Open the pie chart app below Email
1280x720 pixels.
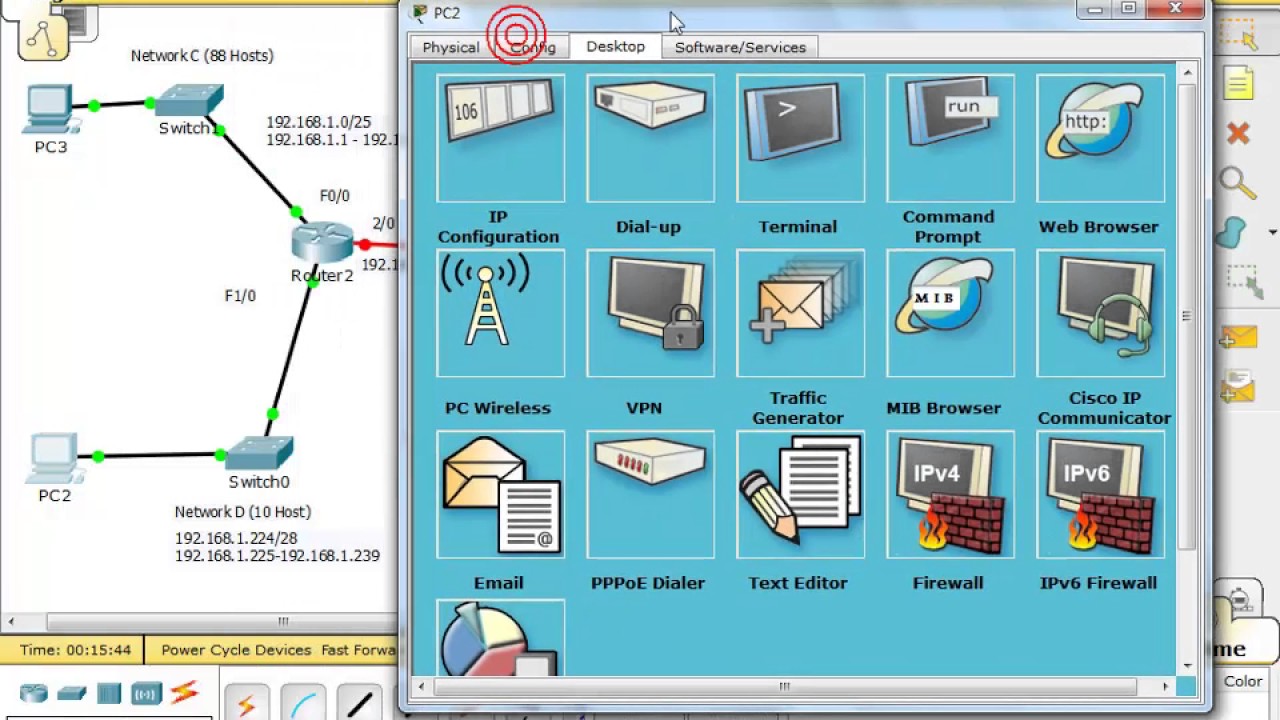click(500, 638)
